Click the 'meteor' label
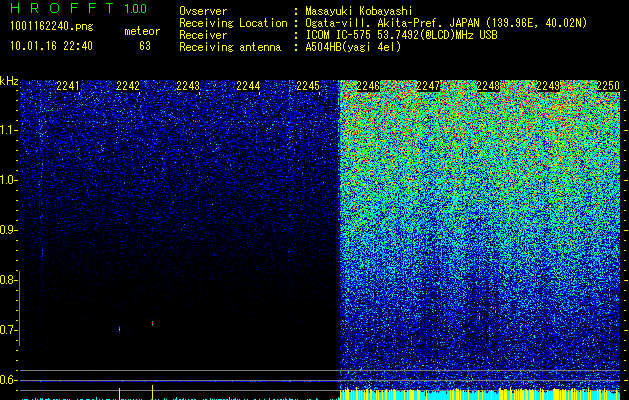The image size is (629, 400). click(x=142, y=31)
